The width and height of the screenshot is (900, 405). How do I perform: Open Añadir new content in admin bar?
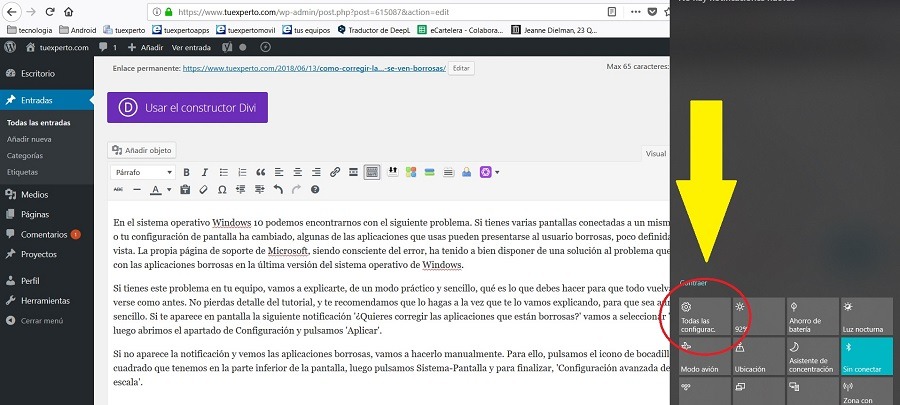145,48
